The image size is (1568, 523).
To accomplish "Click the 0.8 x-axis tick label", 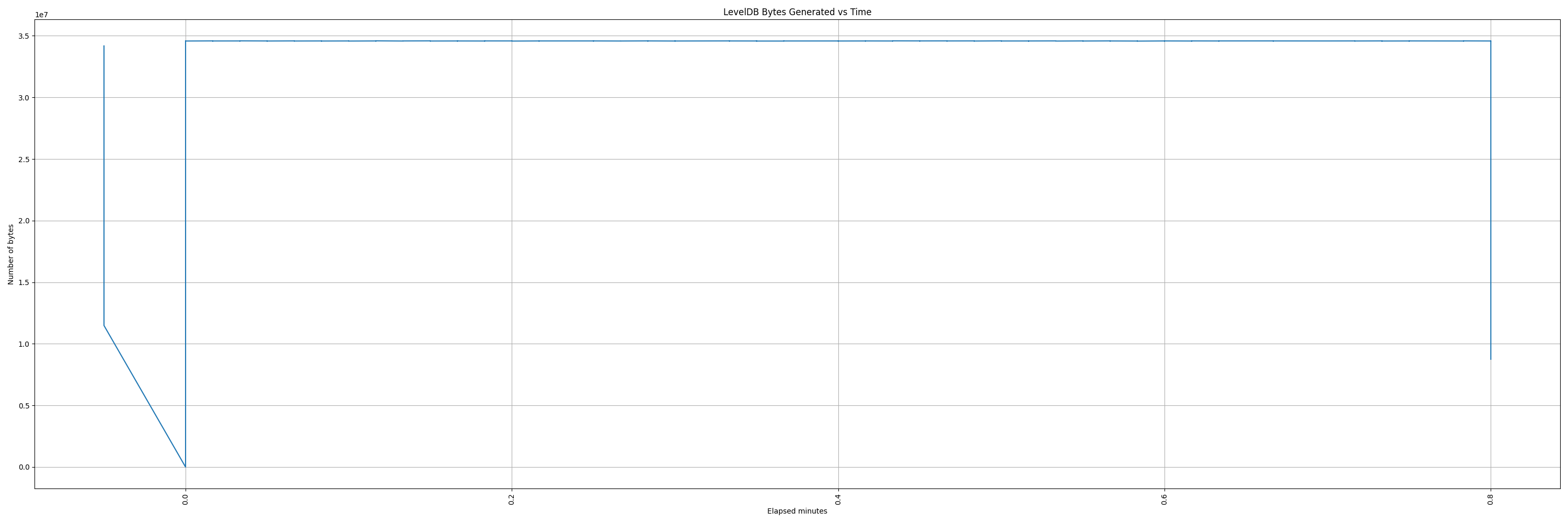I will coord(1491,500).
